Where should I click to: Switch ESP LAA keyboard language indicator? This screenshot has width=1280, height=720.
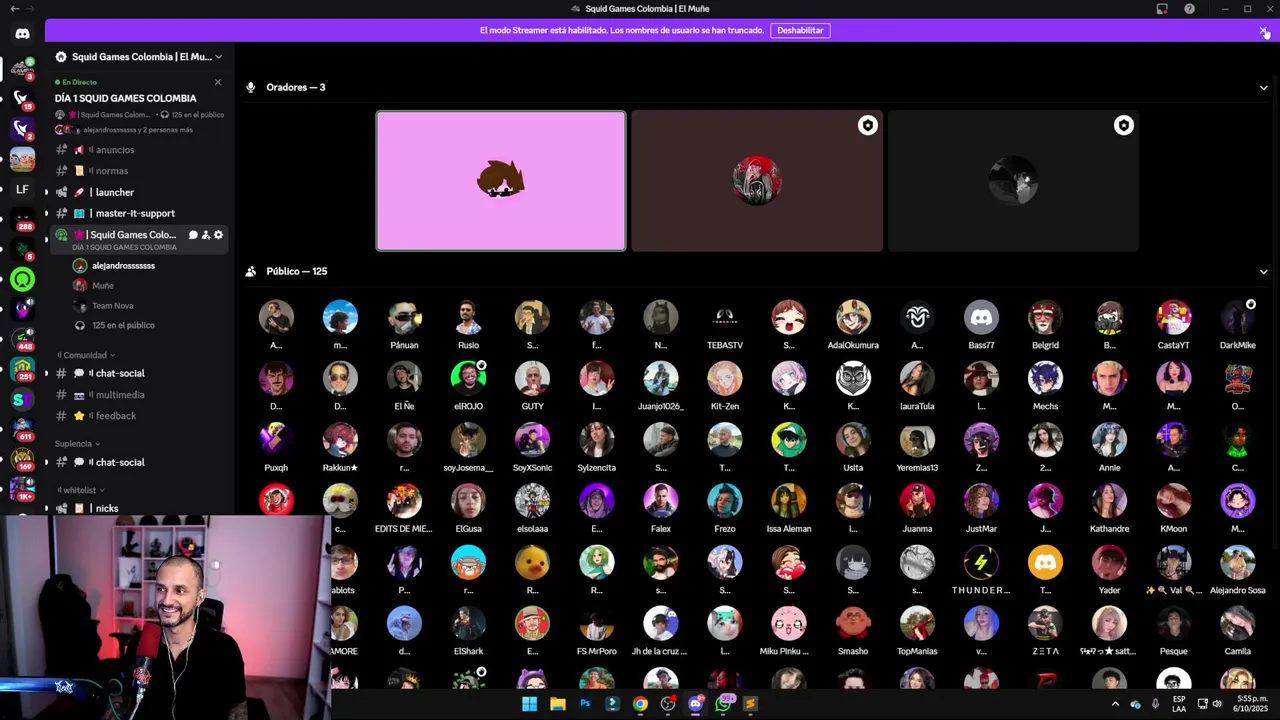click(x=1180, y=704)
